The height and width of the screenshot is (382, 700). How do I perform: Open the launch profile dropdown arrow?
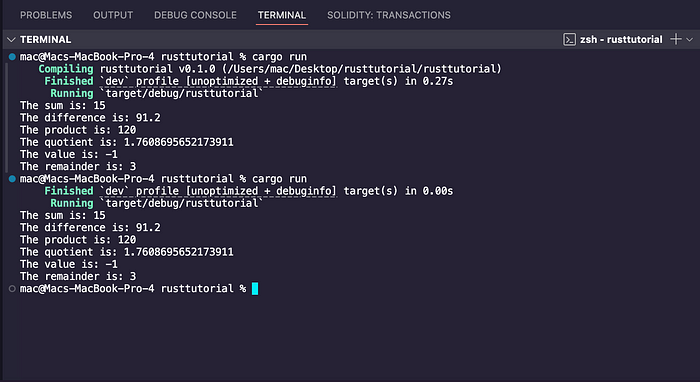689,40
